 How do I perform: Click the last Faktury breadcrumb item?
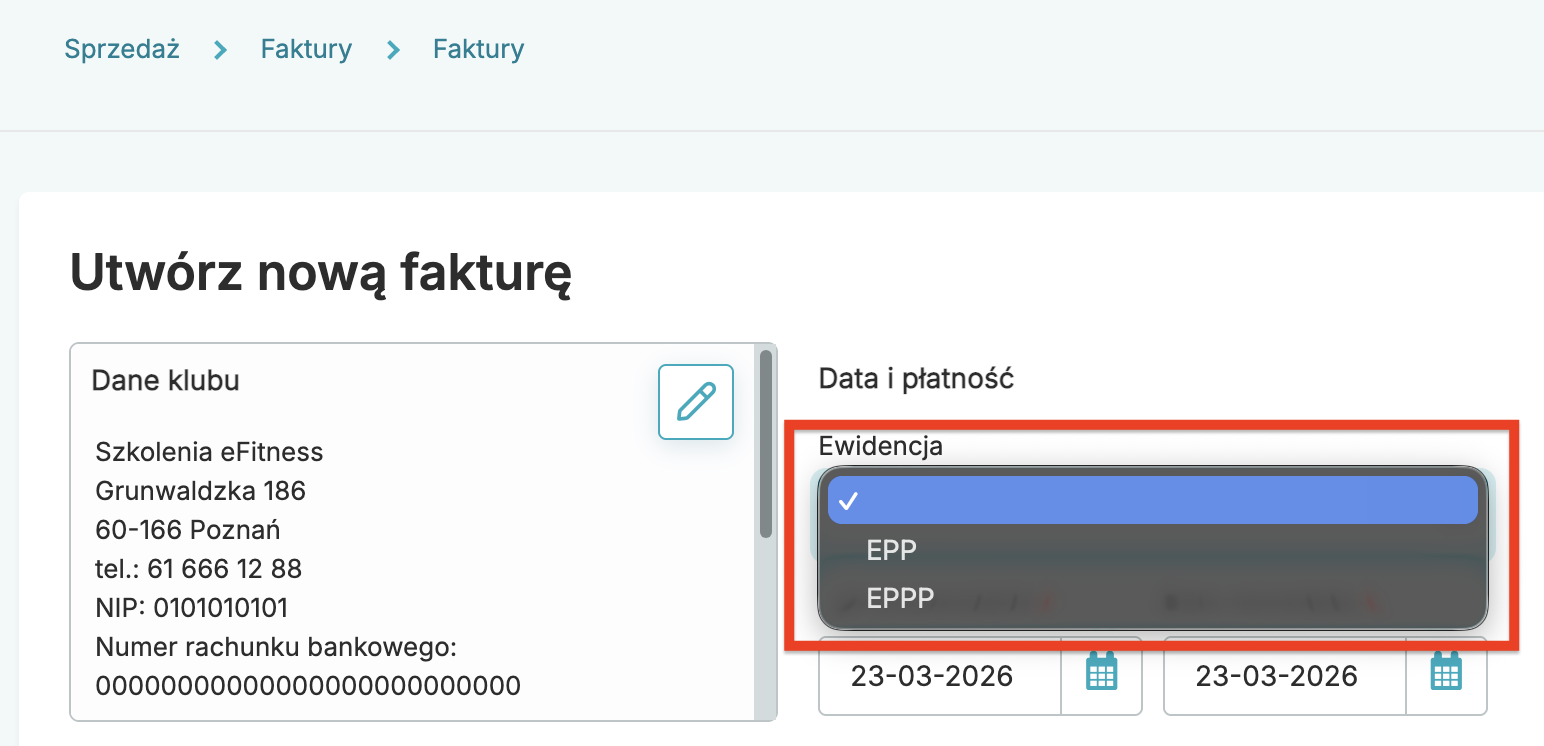[478, 49]
